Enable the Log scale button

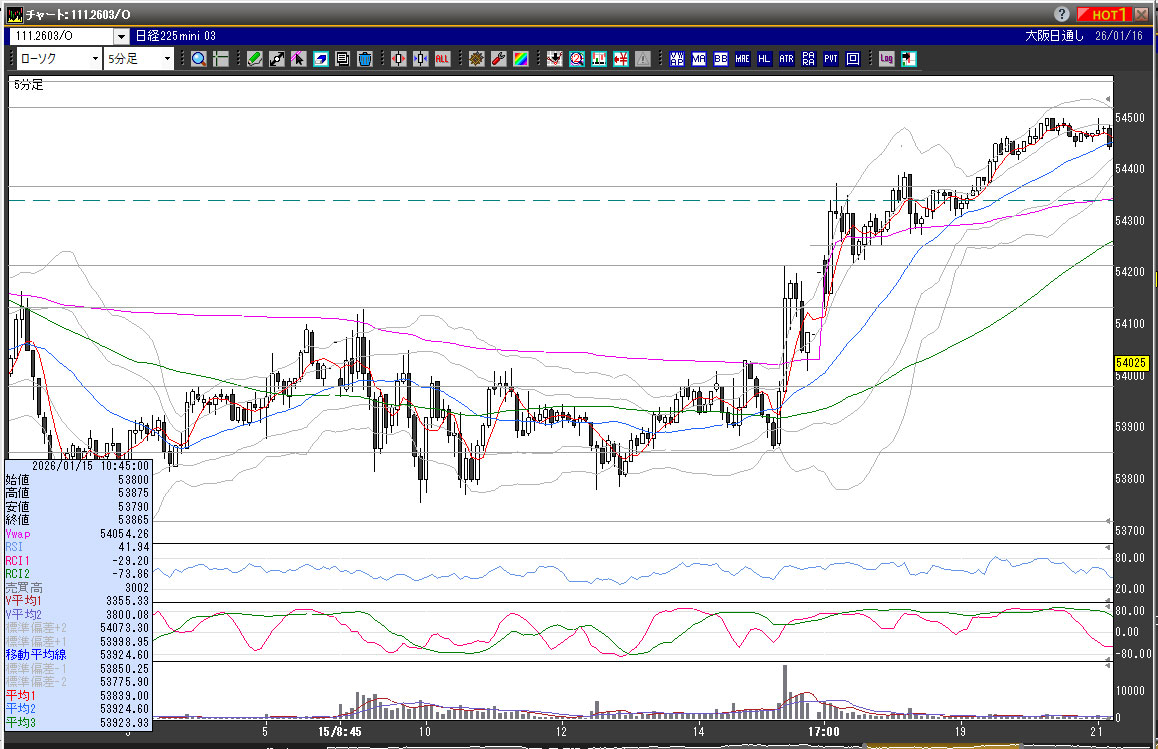[886, 59]
